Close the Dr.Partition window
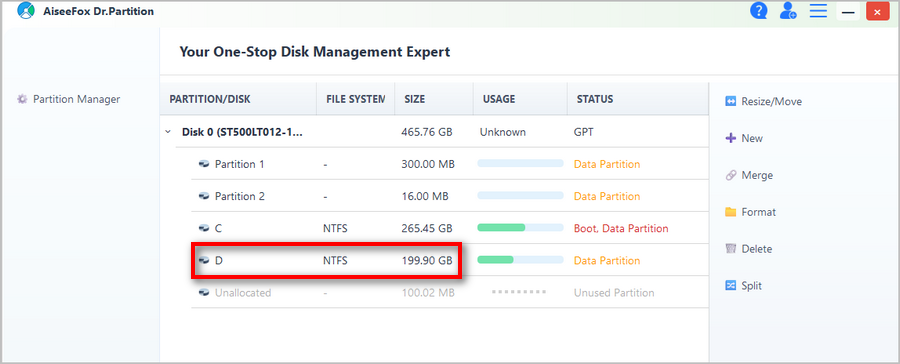 point(877,11)
